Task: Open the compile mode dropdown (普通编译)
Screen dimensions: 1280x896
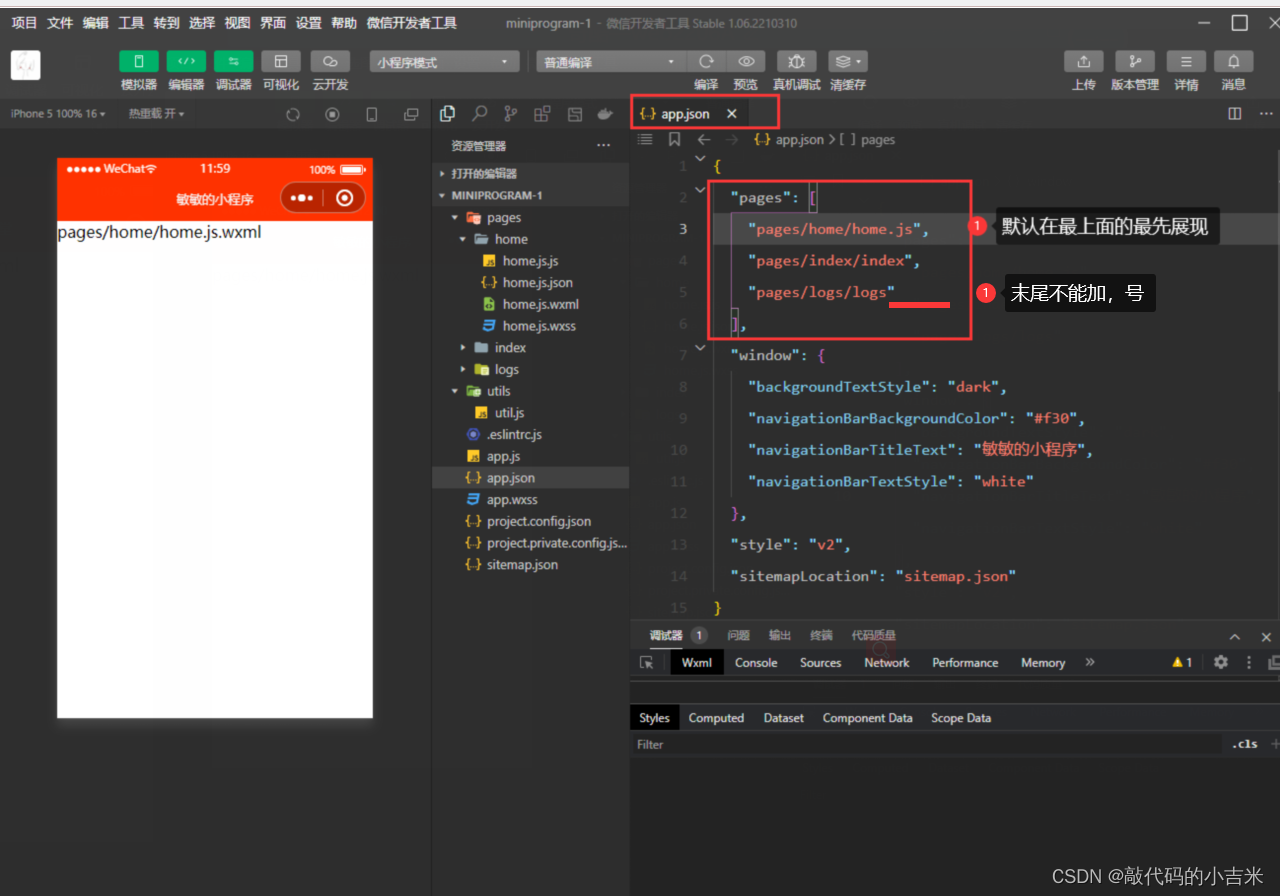Action: pos(610,62)
